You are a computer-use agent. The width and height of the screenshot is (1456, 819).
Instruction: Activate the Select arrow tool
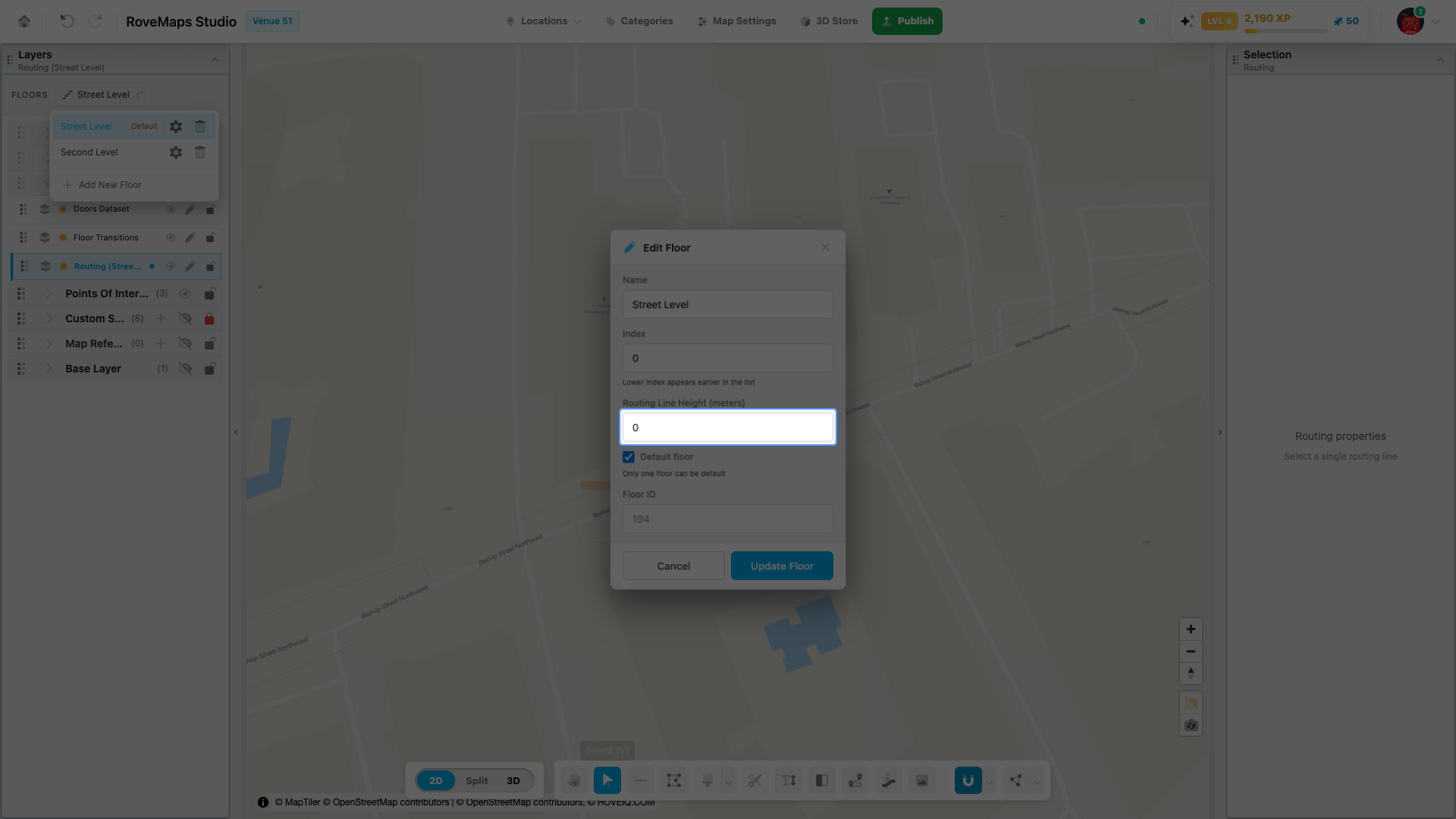(x=607, y=780)
